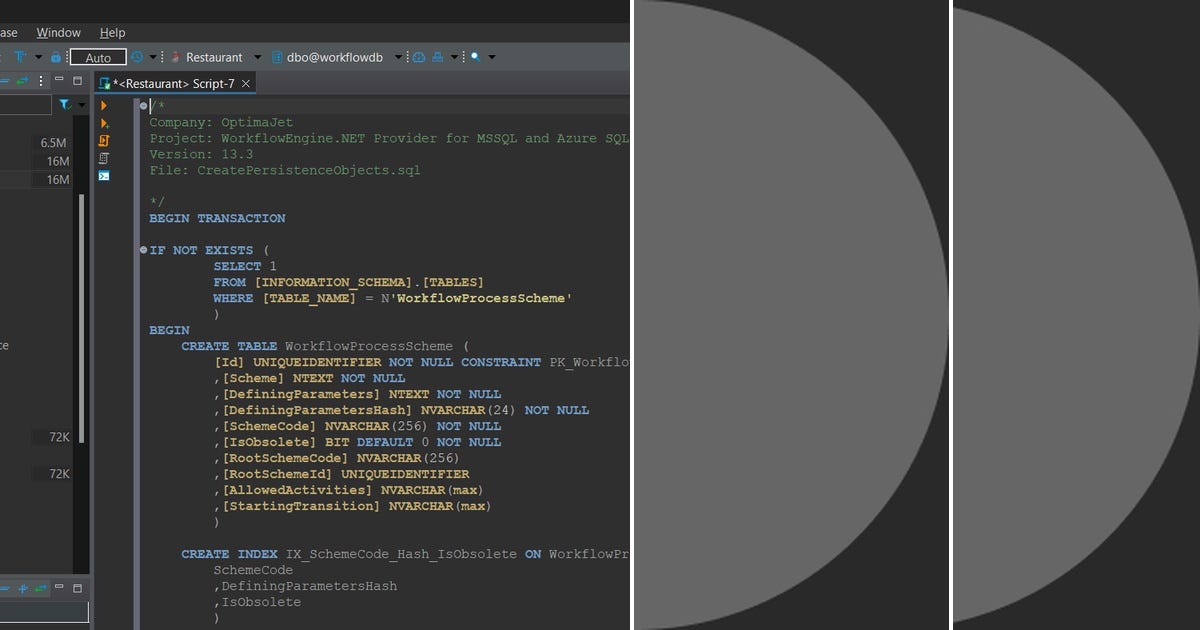This screenshot has height=630, width=1200.
Task: Click the orange attached-console gutter icon
Action: [104, 141]
